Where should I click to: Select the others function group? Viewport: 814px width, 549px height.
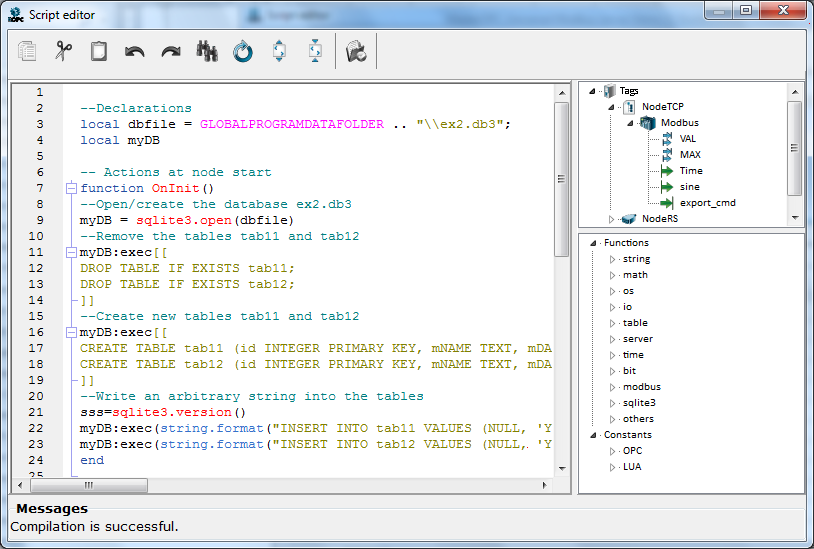tap(638, 419)
